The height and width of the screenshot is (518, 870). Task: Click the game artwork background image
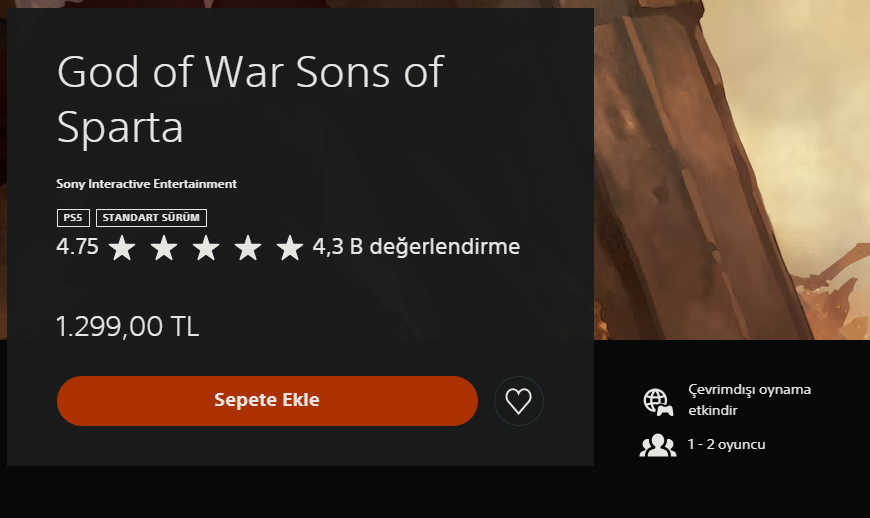click(x=730, y=170)
